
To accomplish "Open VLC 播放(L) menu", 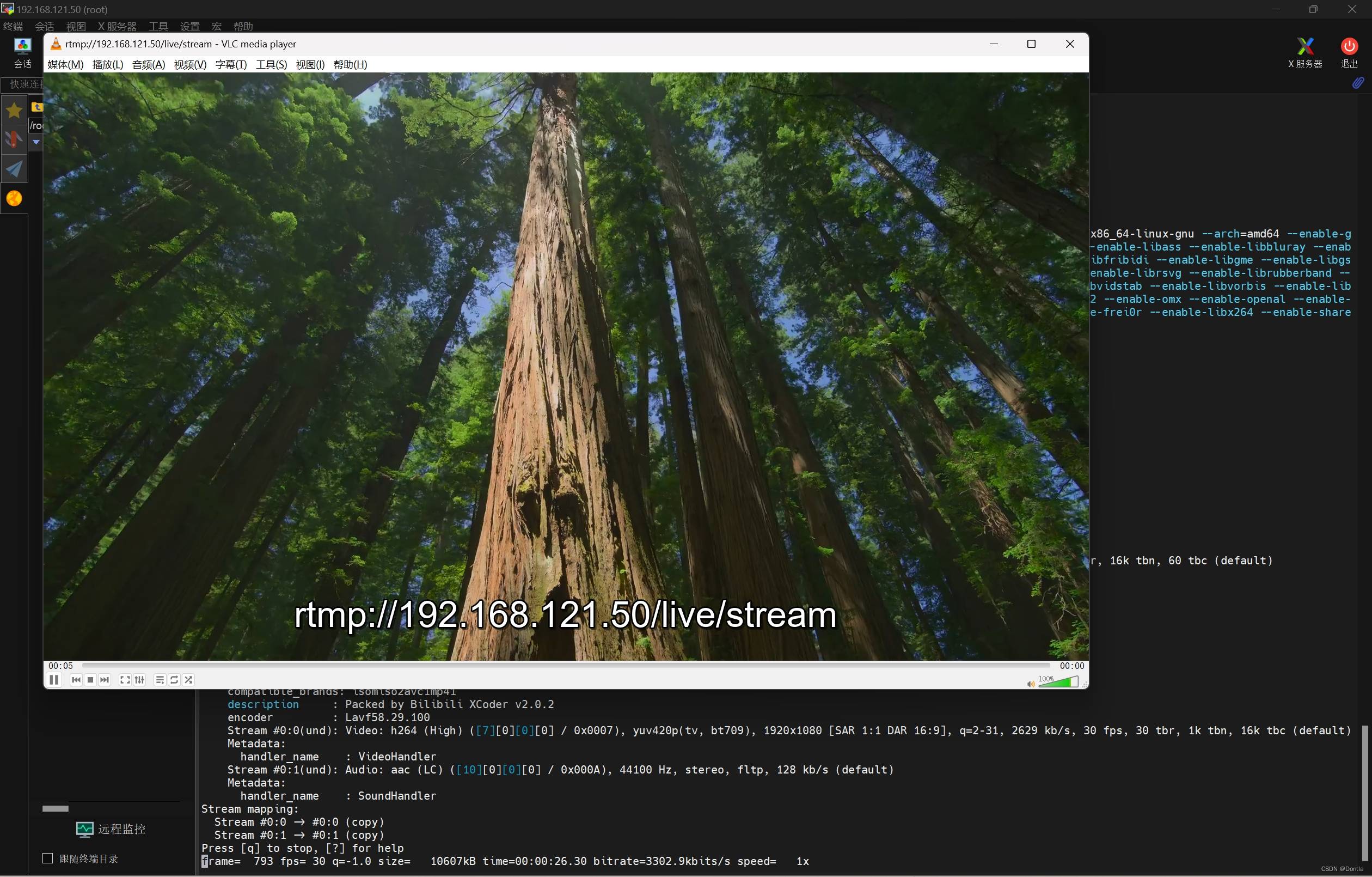I will [x=108, y=64].
